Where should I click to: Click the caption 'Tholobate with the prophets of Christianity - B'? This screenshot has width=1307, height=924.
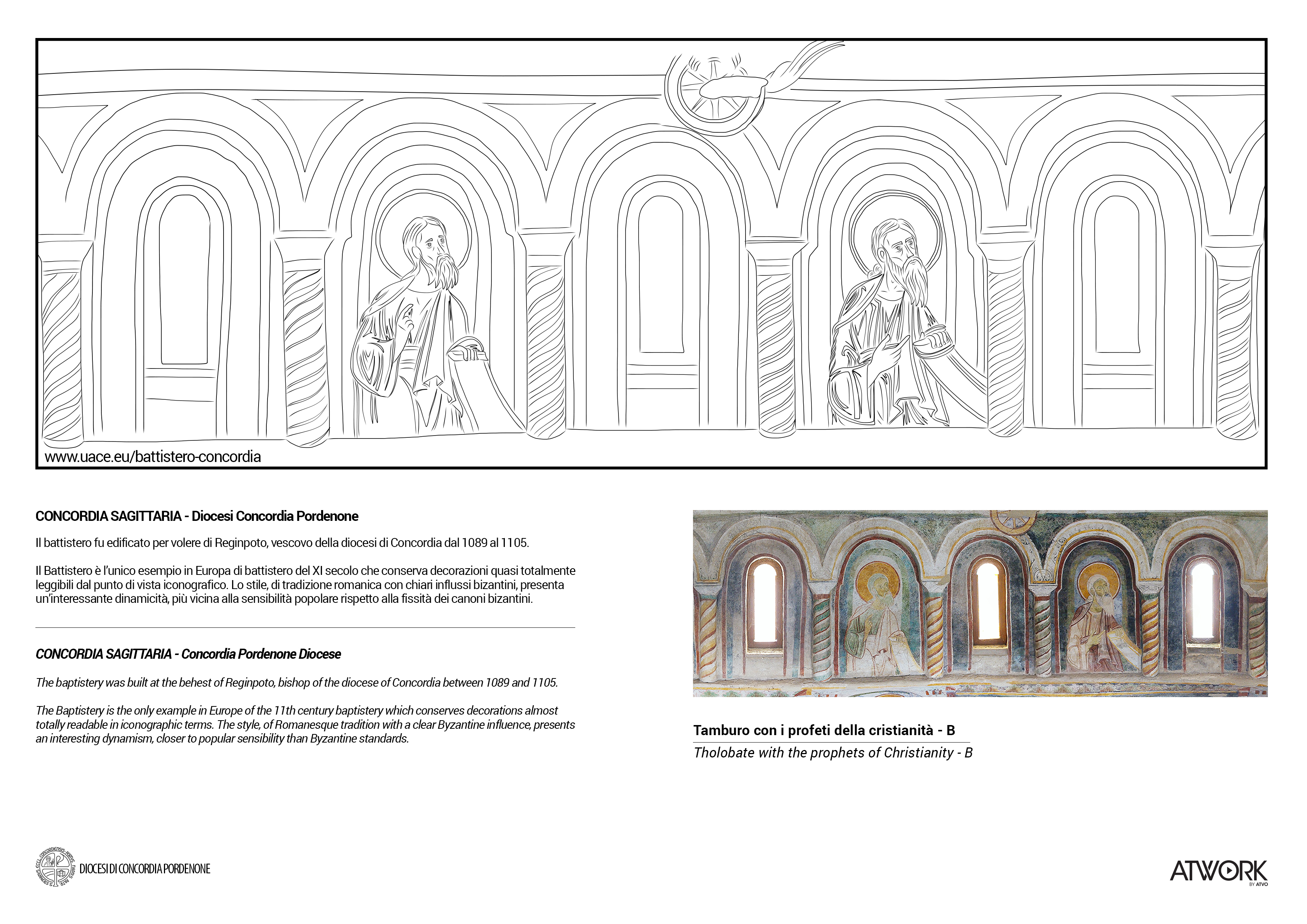pos(833,753)
